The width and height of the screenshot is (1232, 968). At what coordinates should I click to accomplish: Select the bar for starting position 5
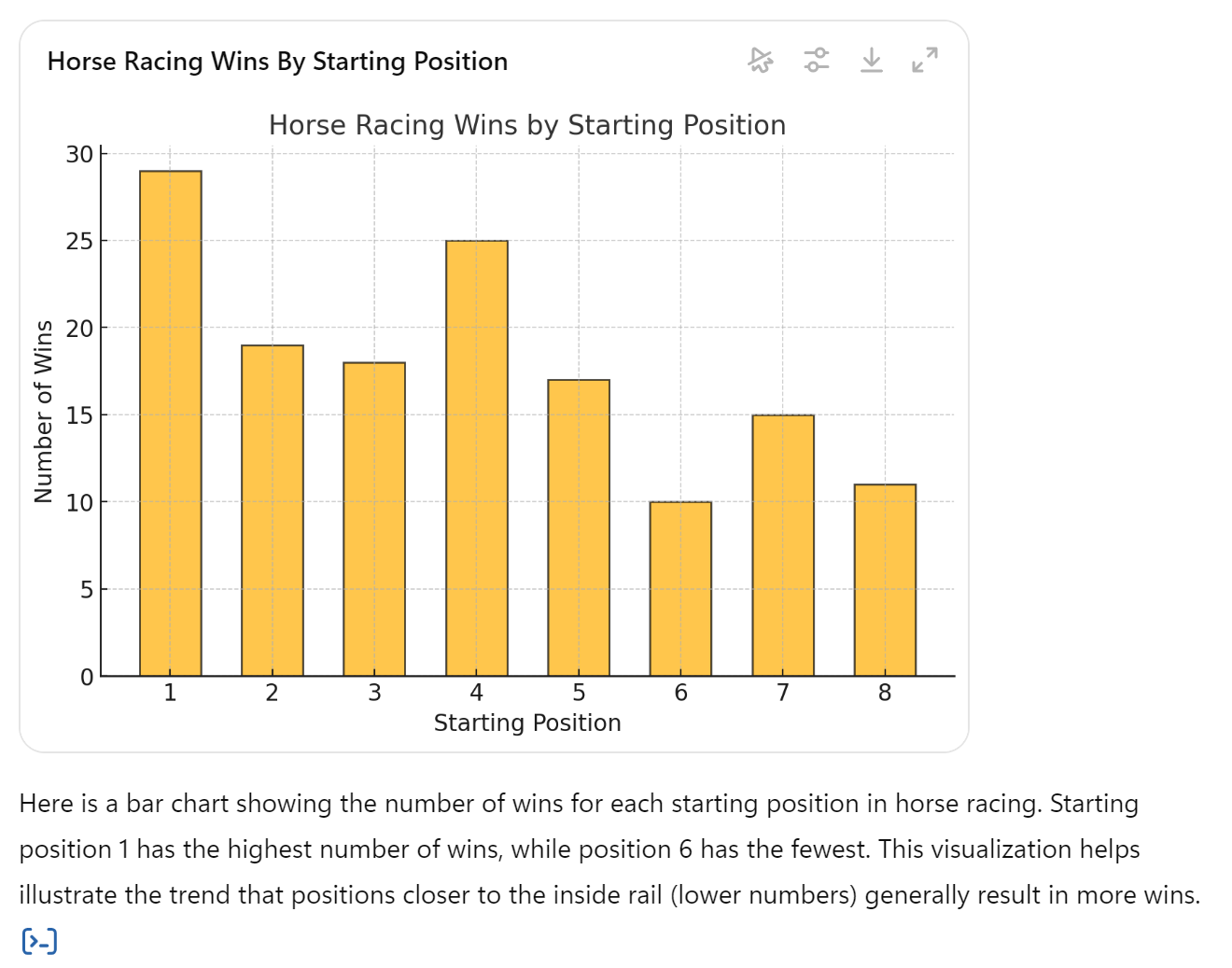579,527
